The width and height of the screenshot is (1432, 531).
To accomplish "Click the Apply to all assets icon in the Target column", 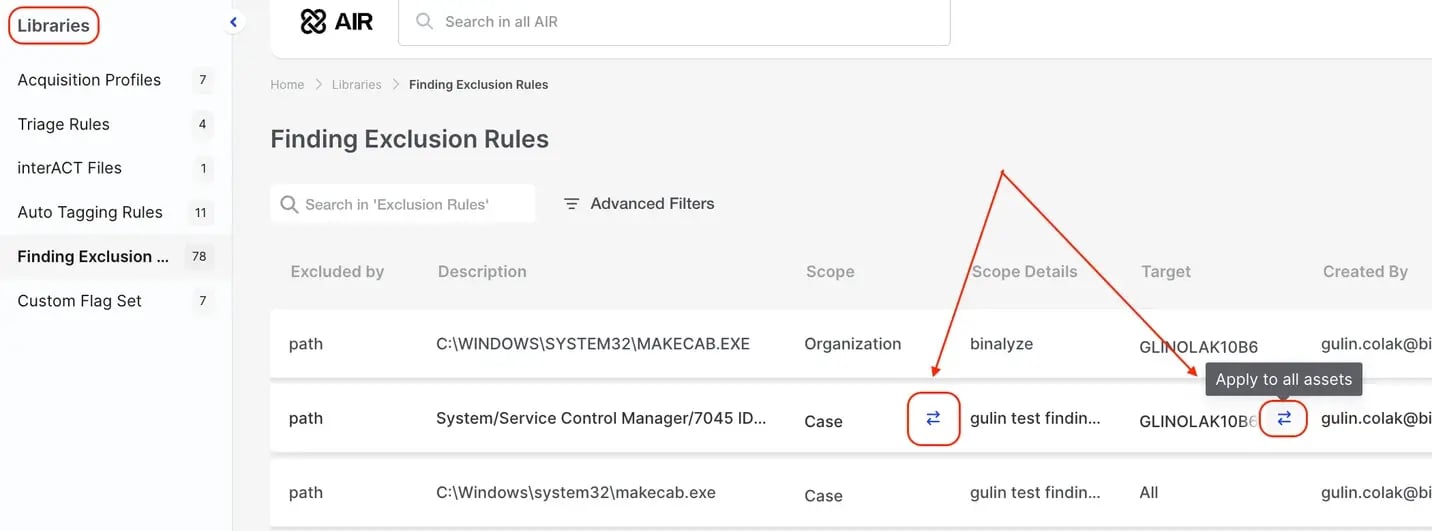I will pyautogui.click(x=1284, y=419).
